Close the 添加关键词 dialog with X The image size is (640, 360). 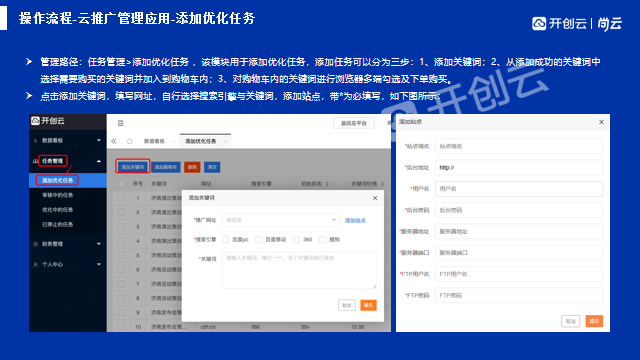click(x=375, y=198)
